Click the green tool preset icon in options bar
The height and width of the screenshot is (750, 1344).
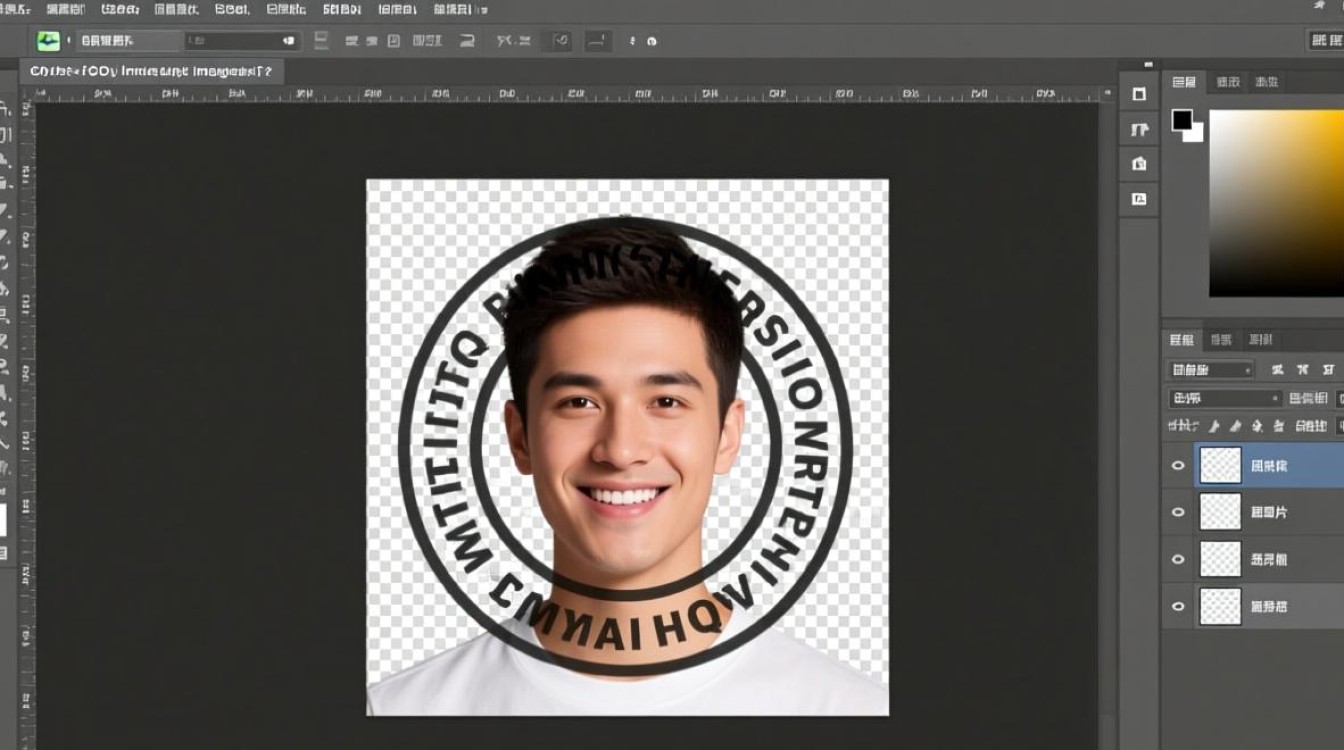(x=48, y=41)
